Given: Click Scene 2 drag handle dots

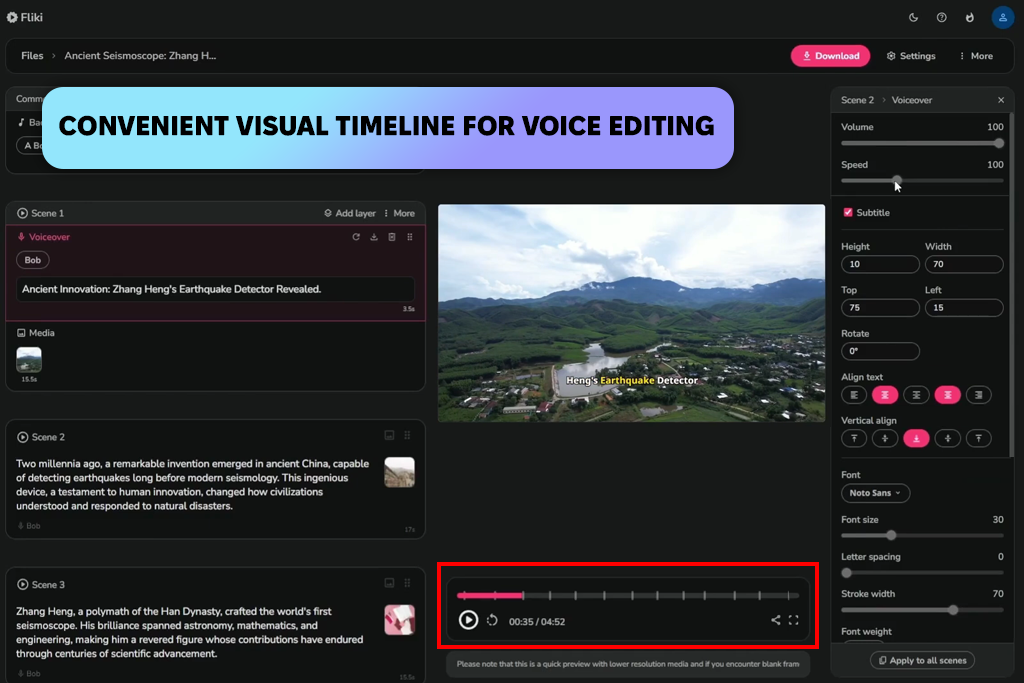Looking at the screenshot, I should click(x=407, y=436).
